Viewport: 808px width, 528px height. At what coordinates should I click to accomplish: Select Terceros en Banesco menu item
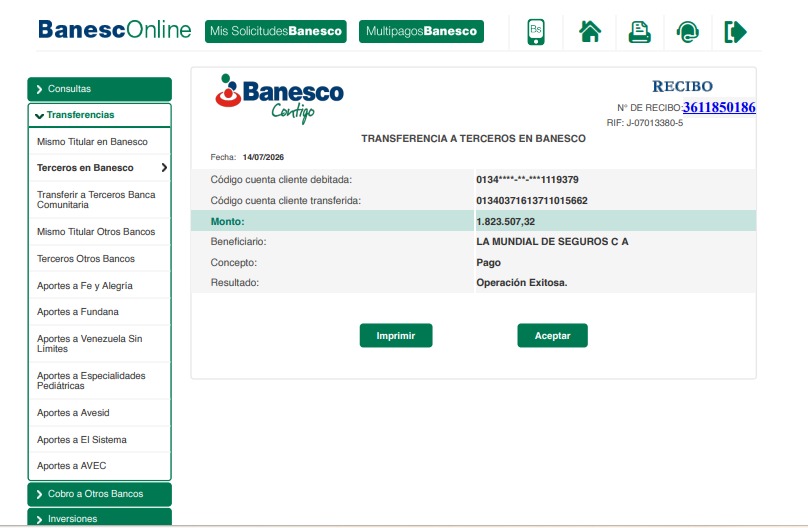click(99, 168)
